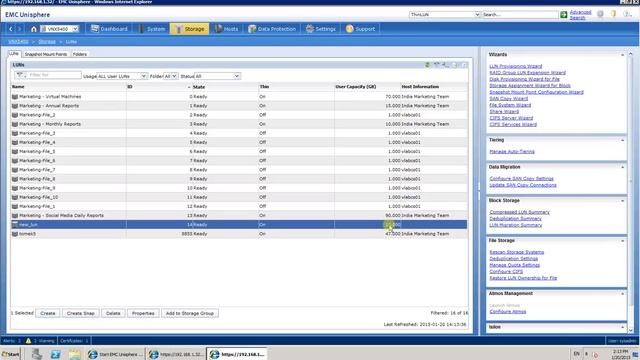Image resolution: width=640 pixels, height=360 pixels.
Task: Click the Home icon in the navigation bar
Action: click(x=34, y=29)
